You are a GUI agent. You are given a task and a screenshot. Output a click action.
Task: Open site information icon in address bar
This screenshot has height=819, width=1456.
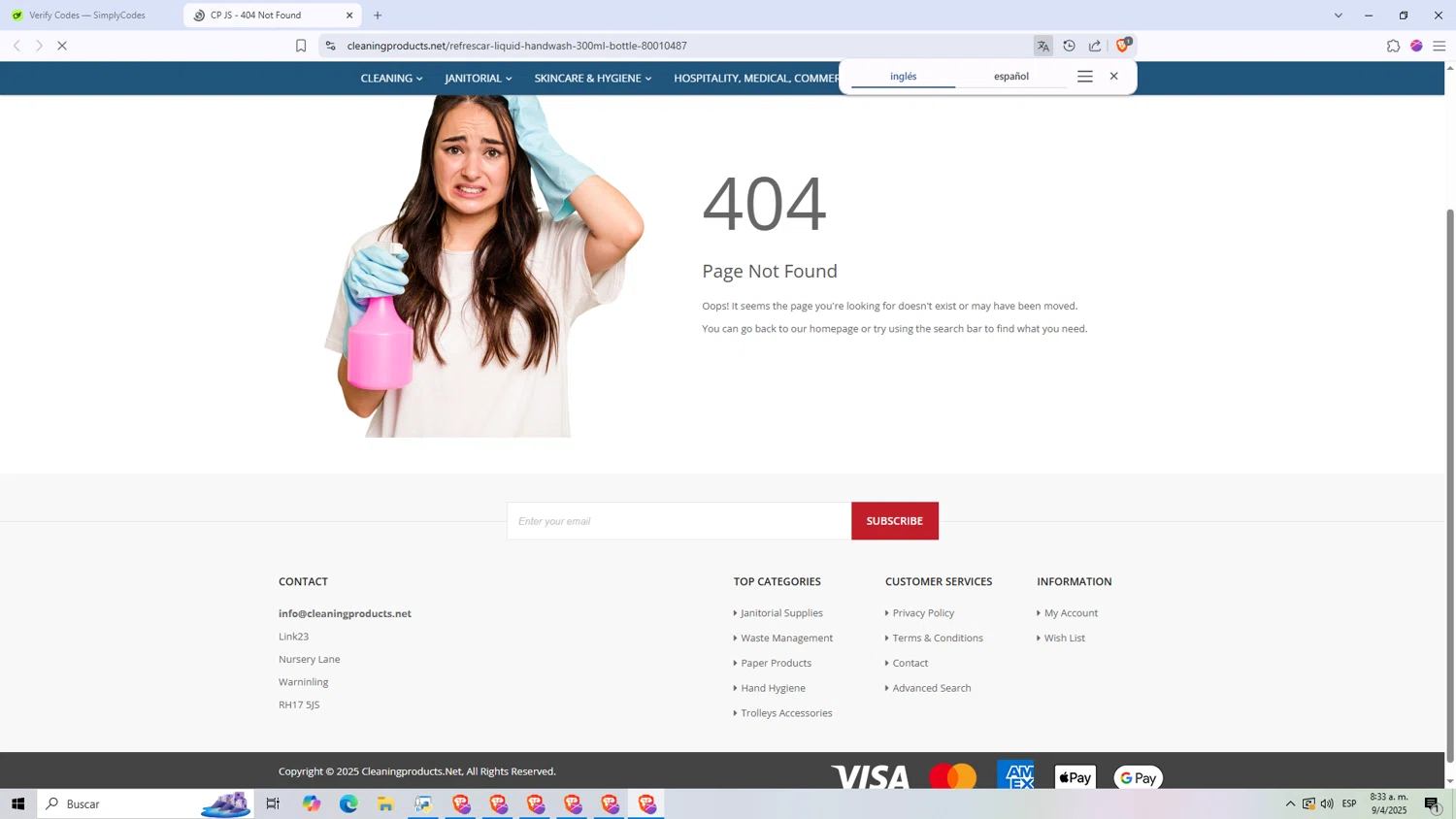[330, 46]
